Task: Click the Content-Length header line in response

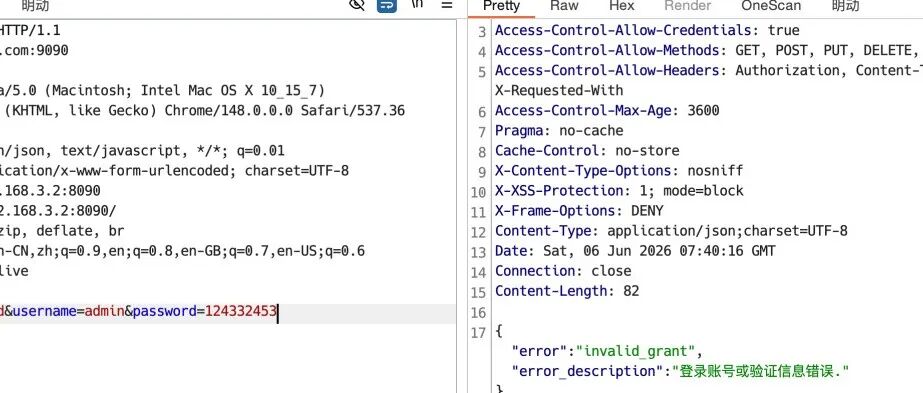Action: tap(567, 291)
